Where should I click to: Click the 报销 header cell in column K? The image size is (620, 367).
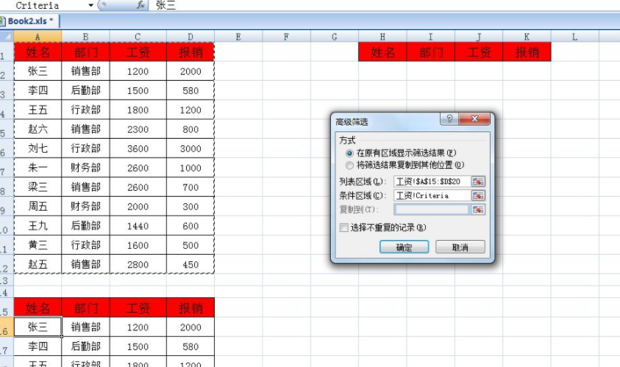click(527, 52)
